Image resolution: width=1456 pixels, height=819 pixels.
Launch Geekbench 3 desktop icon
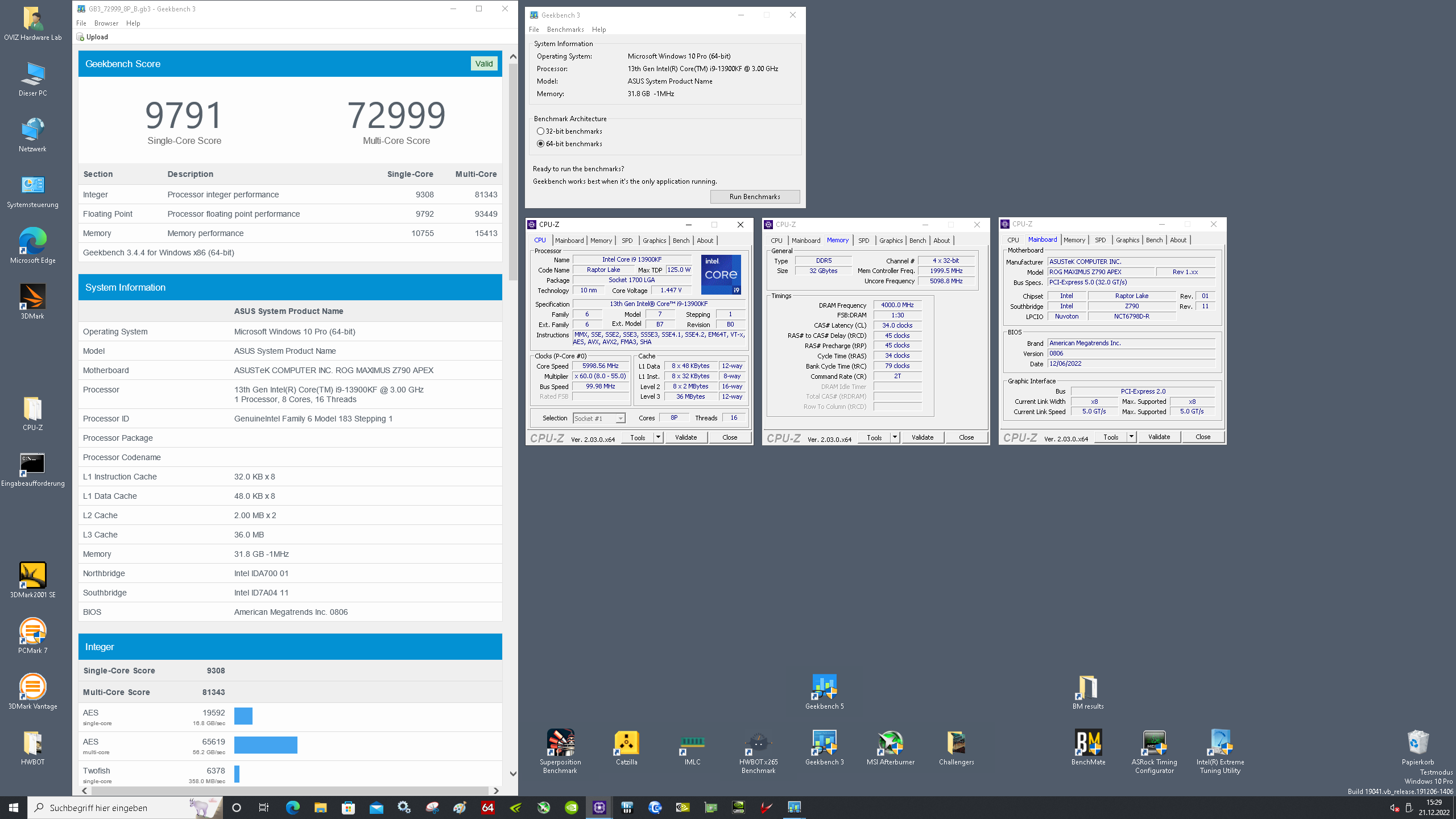click(824, 748)
